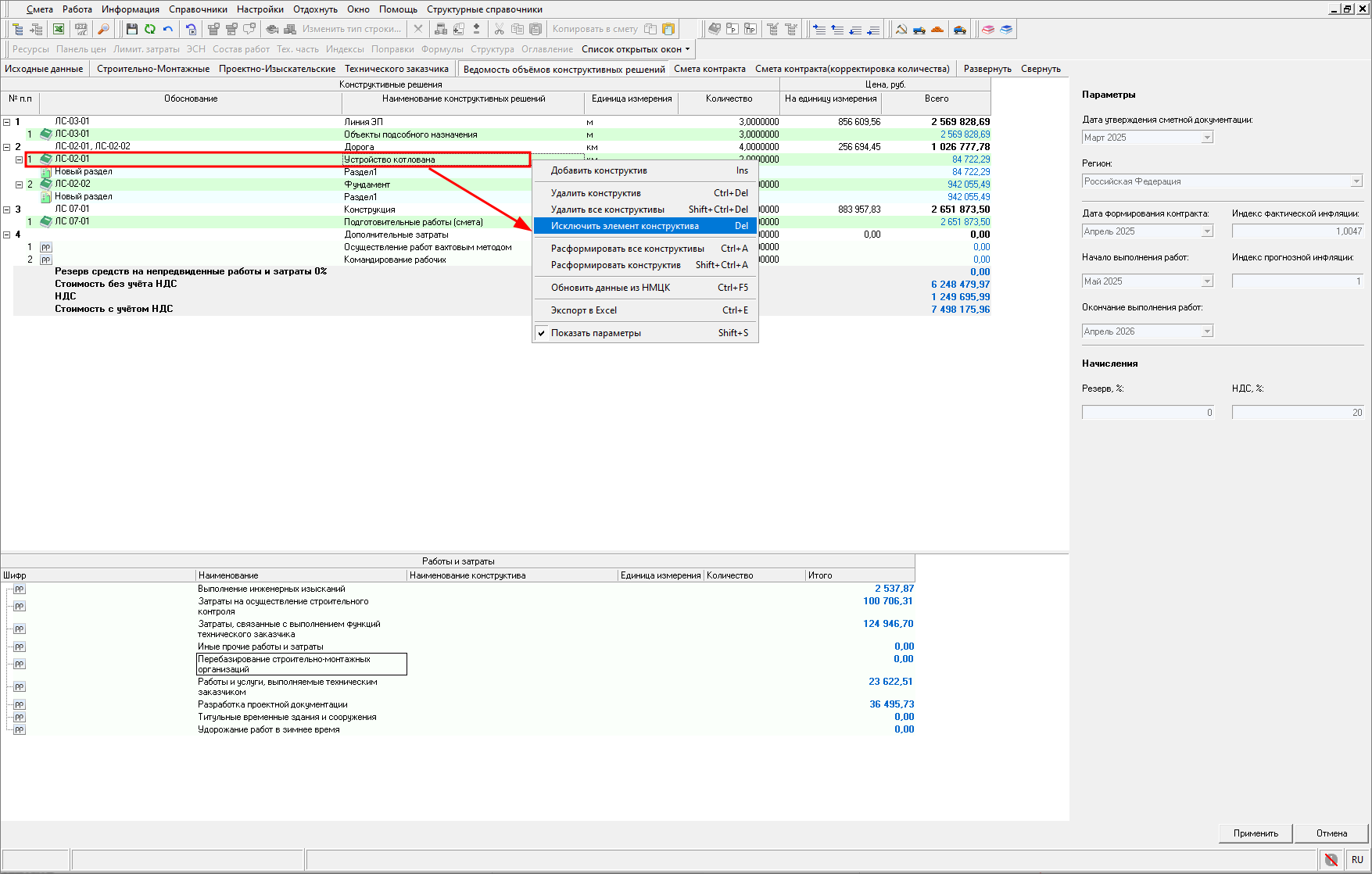Click the green refresh arrows icon
Screen dimensions: 1372x874
[x=149, y=29]
